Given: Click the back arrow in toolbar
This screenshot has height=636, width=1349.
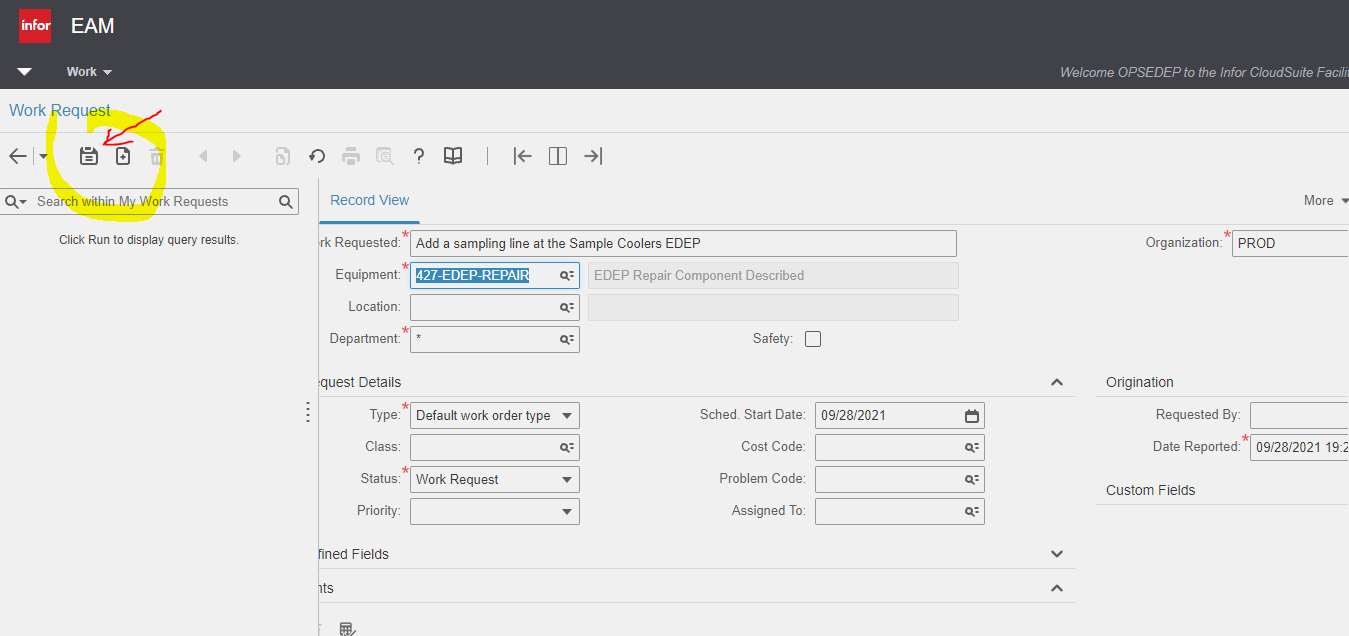Looking at the screenshot, I should tap(18, 156).
